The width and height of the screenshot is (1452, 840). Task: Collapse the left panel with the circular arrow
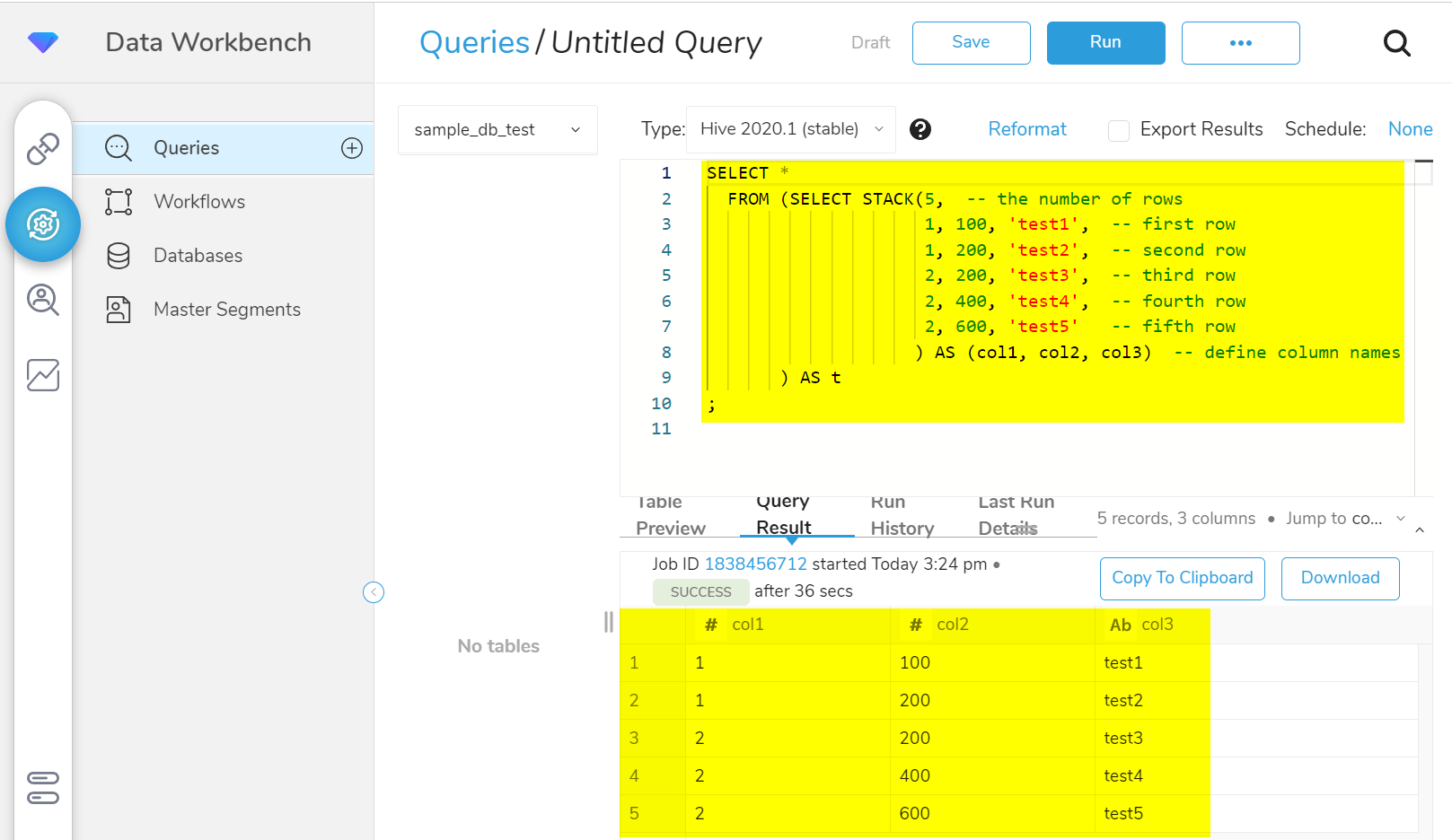pos(374,592)
